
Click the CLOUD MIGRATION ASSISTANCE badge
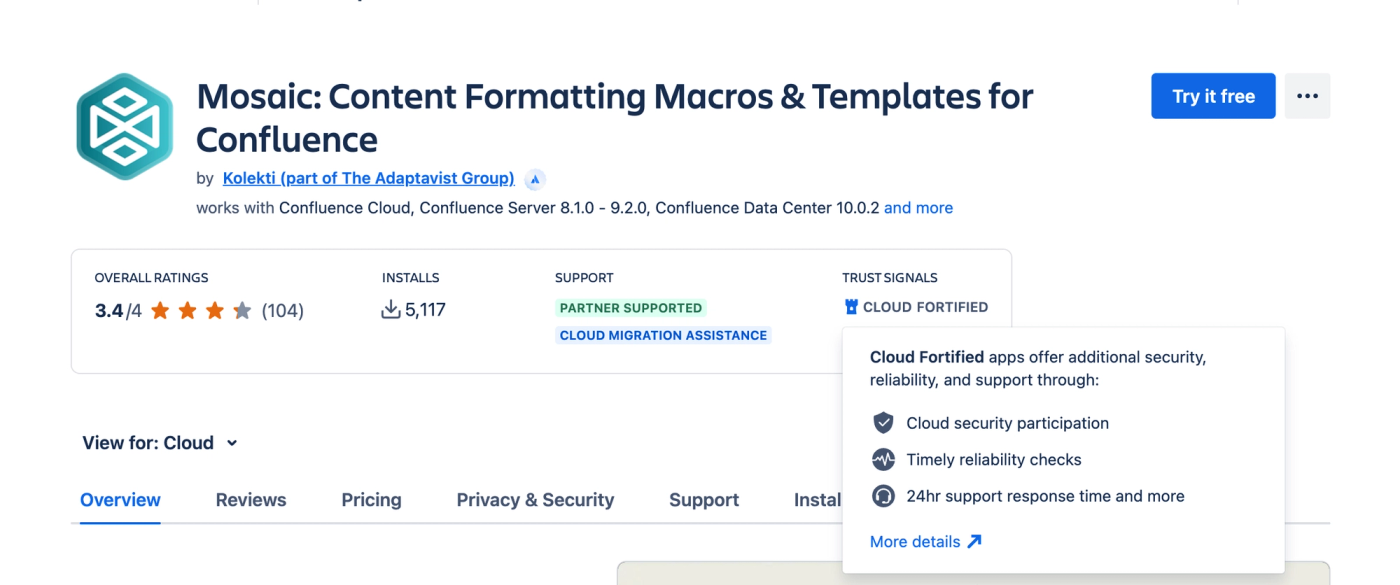[664, 335]
